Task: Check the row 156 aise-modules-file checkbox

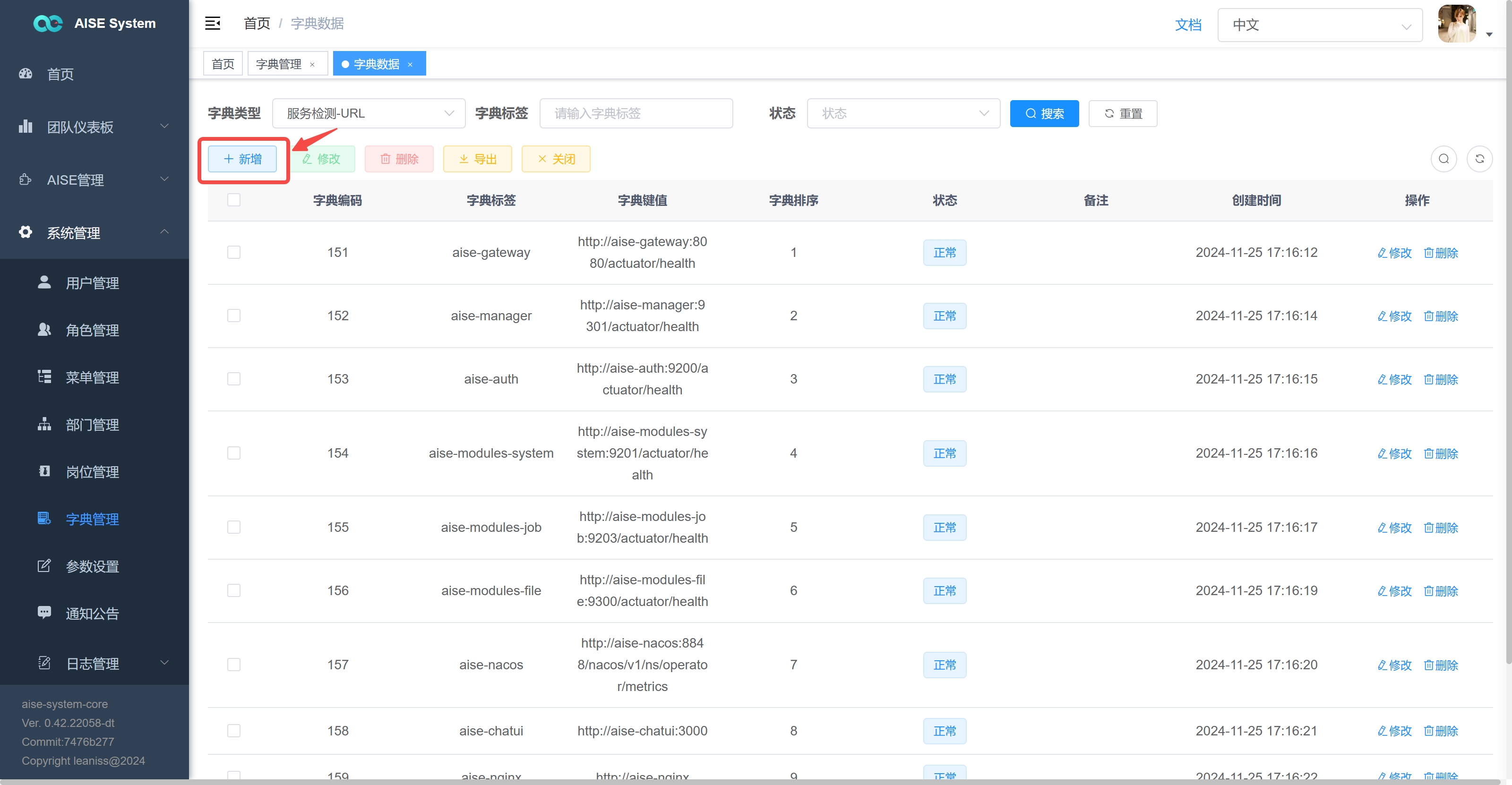Action: point(233,590)
